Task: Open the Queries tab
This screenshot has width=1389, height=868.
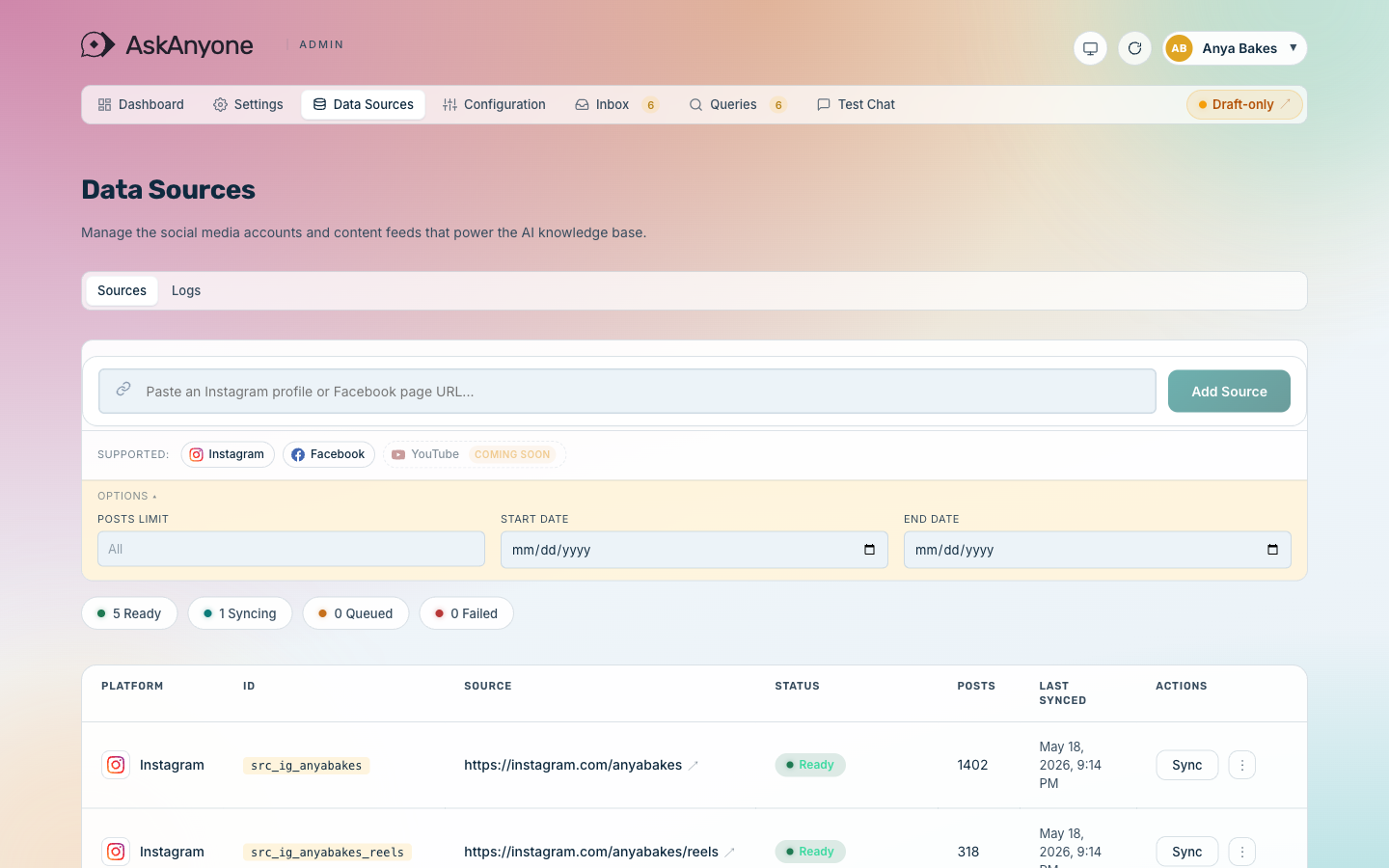Action: point(737,104)
